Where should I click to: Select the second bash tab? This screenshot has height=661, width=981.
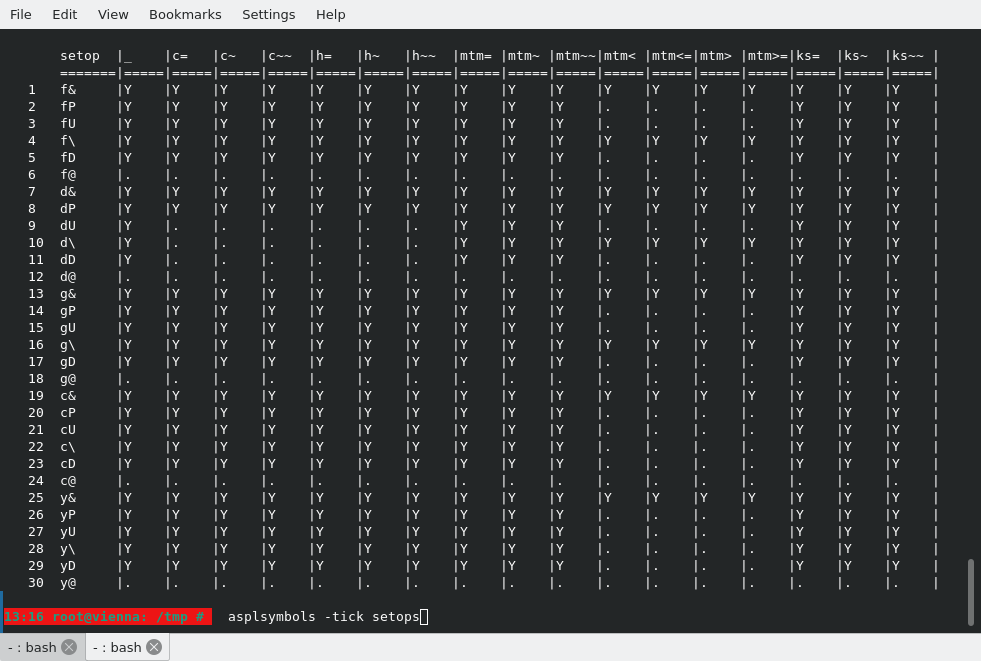pyautogui.click(x=117, y=647)
